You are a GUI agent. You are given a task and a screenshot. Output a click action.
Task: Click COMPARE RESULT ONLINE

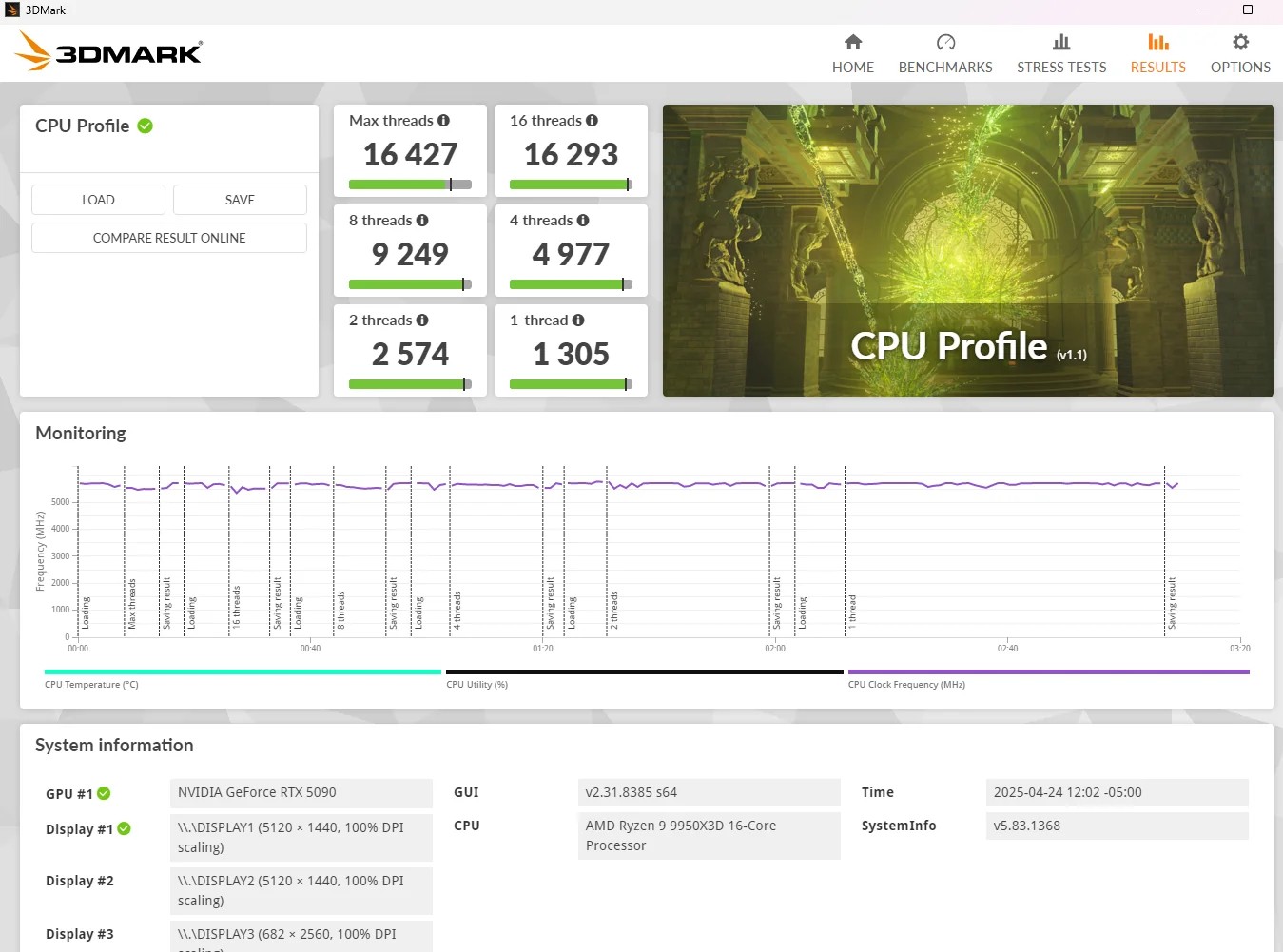[x=169, y=238]
